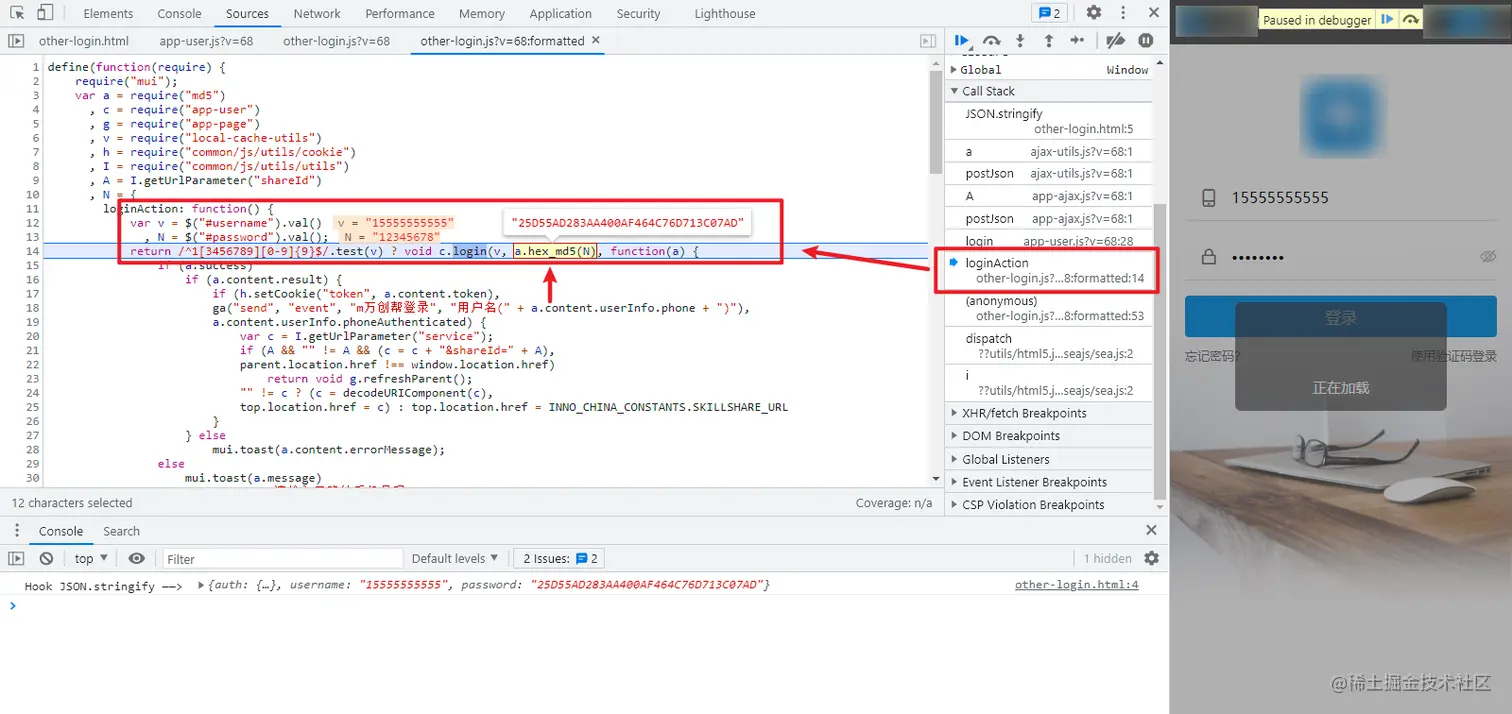Select the inspect element picker icon
This screenshot has height=714, width=1512.
17,13
